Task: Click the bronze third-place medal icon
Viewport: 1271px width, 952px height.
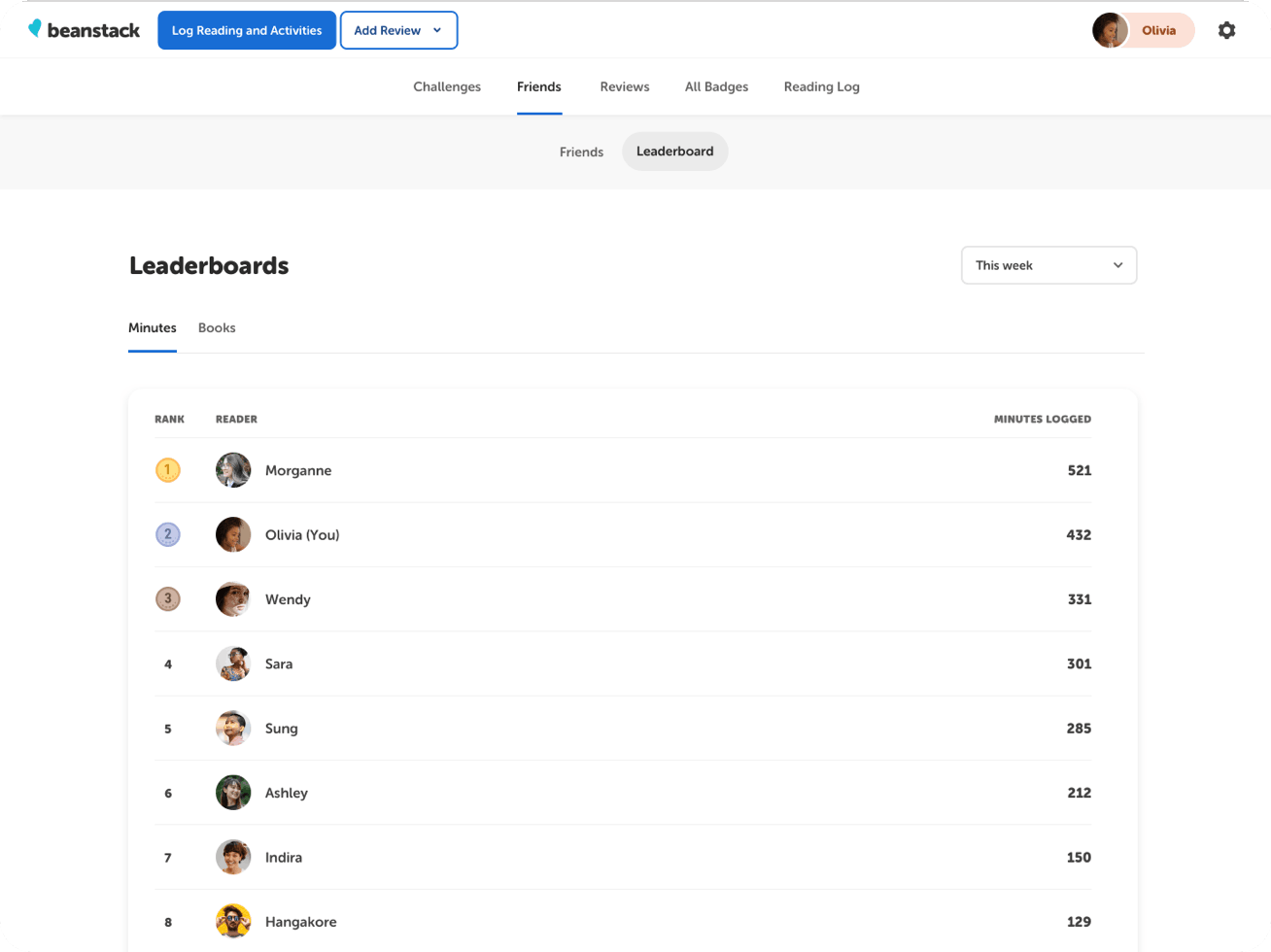Action: coord(168,599)
